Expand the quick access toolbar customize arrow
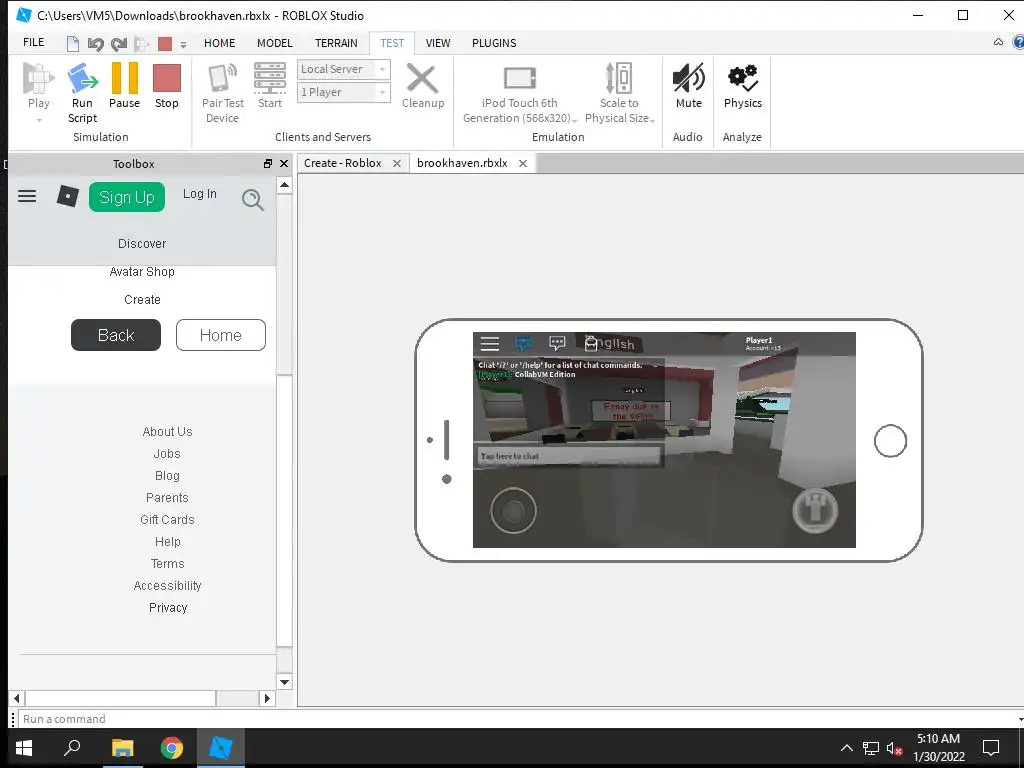1024x768 pixels. [184, 44]
